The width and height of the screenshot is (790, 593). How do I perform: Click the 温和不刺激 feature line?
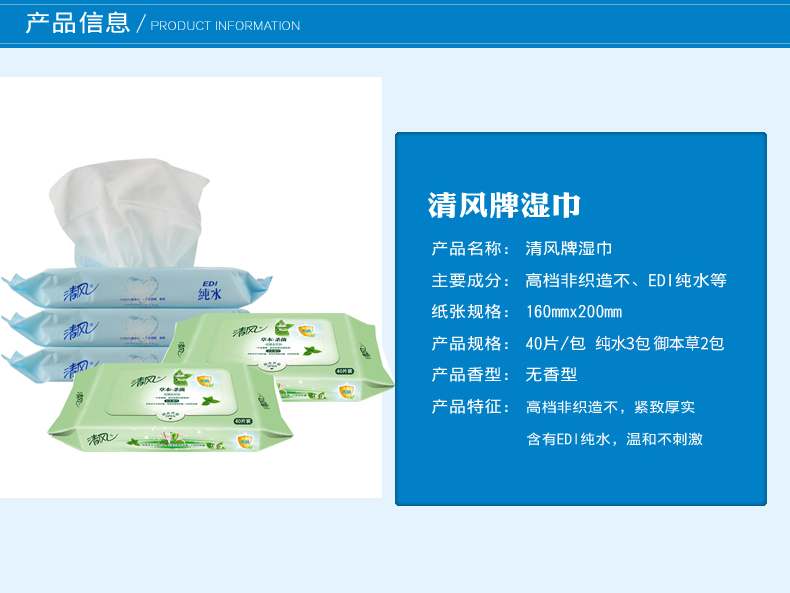tap(614, 439)
